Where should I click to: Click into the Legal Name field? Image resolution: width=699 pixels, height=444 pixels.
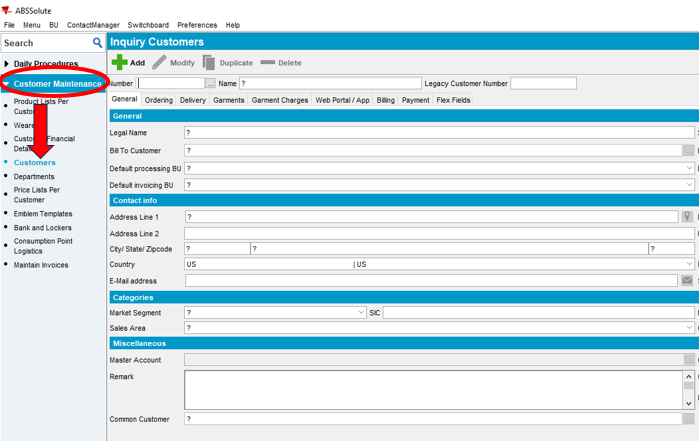pos(438,132)
